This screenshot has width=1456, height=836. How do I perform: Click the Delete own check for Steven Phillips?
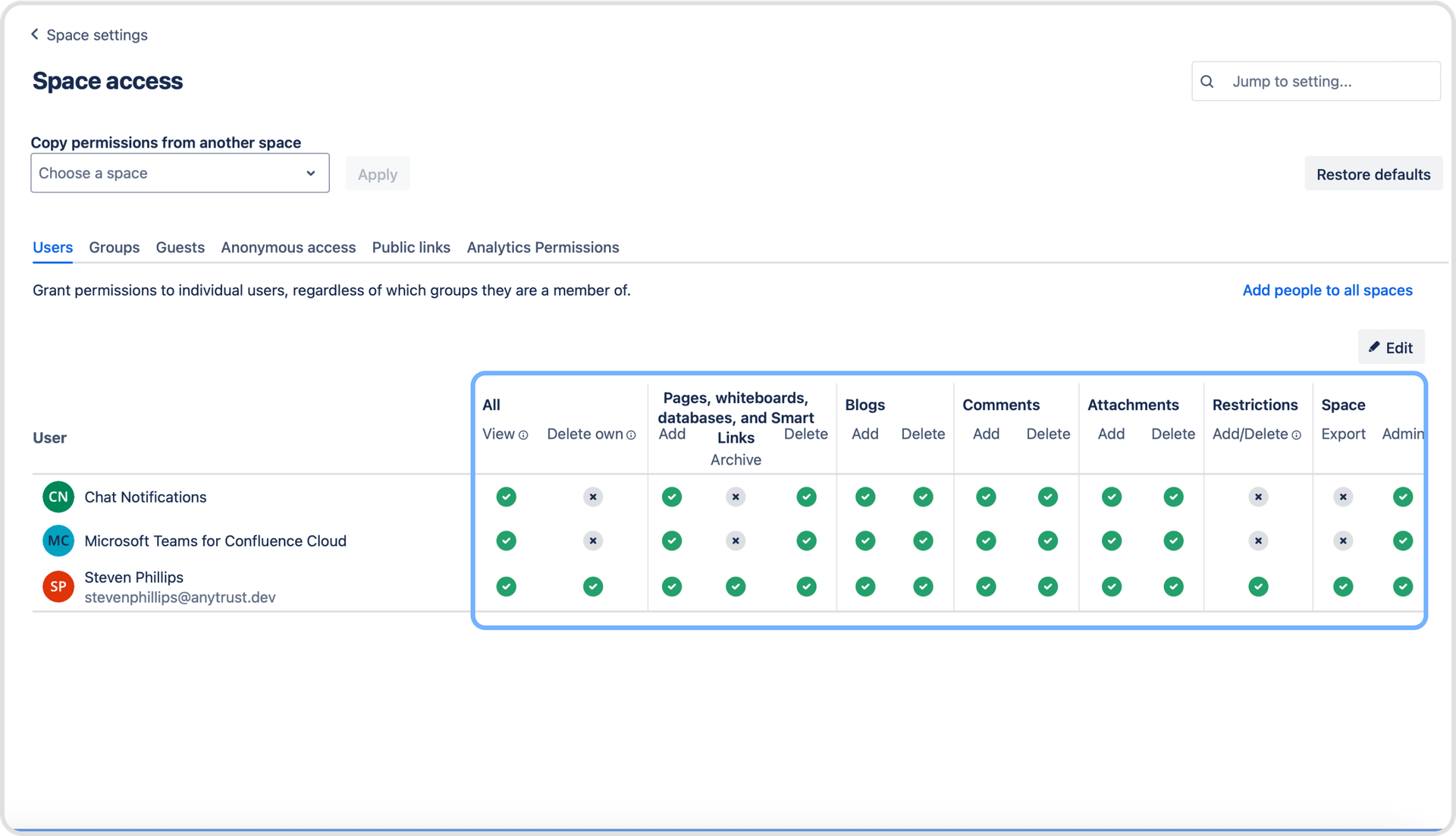593,587
